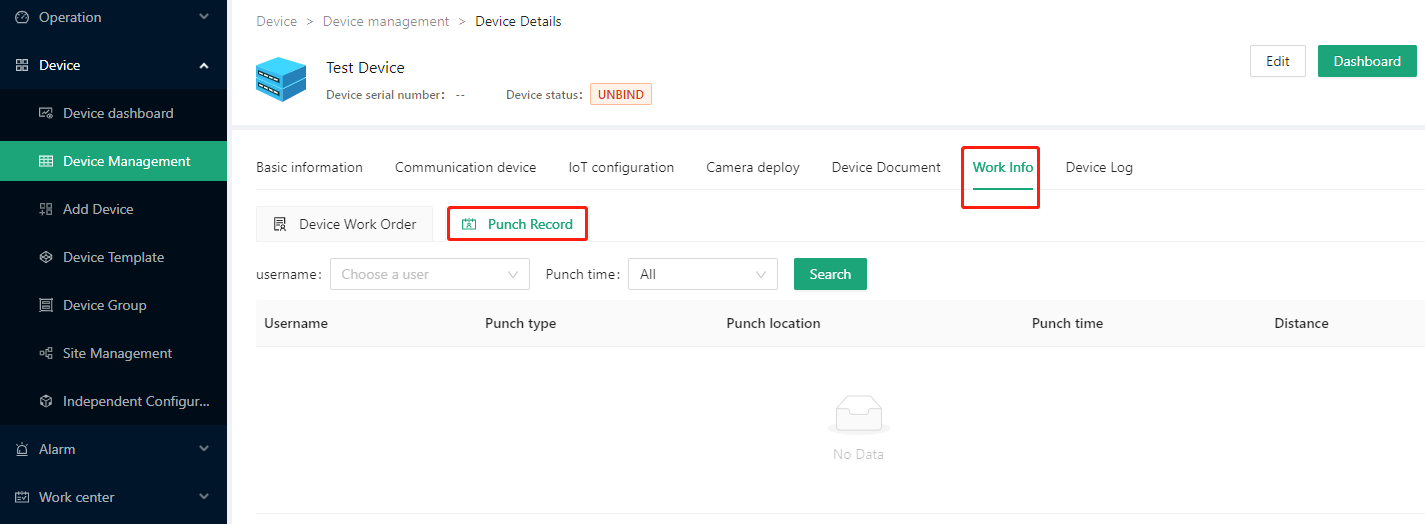Click the Alarm bell icon

tap(22, 449)
